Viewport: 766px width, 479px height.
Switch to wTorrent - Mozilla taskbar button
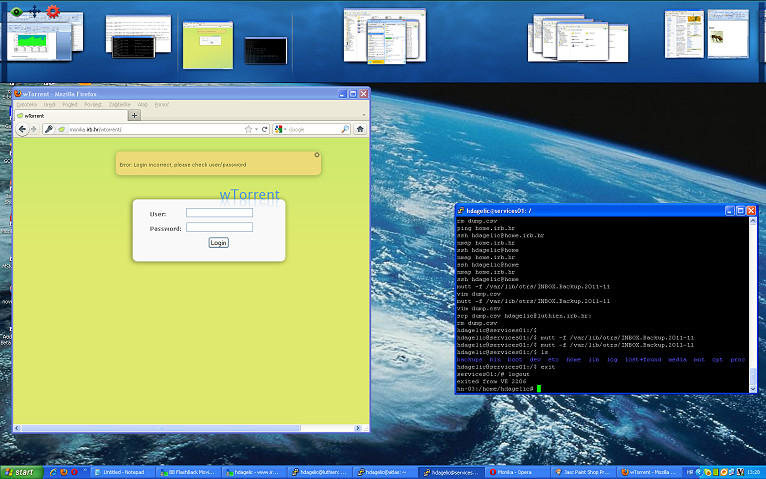(x=649, y=472)
